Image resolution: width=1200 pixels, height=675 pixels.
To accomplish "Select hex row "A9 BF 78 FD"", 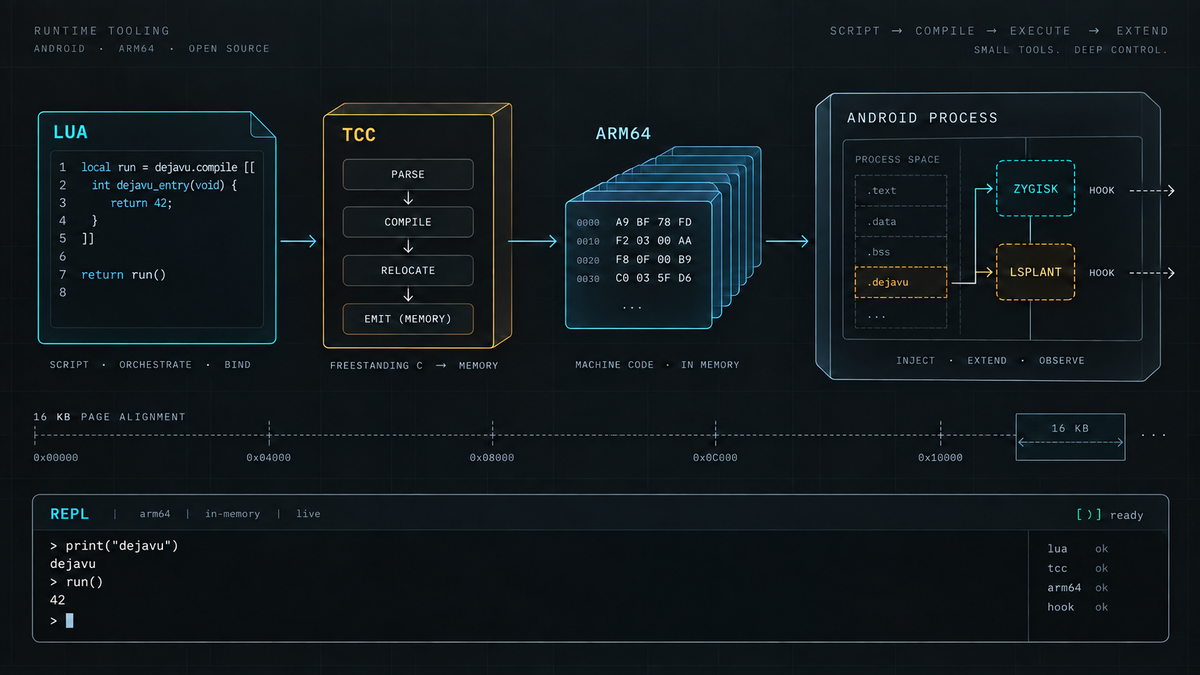I will (653, 222).
